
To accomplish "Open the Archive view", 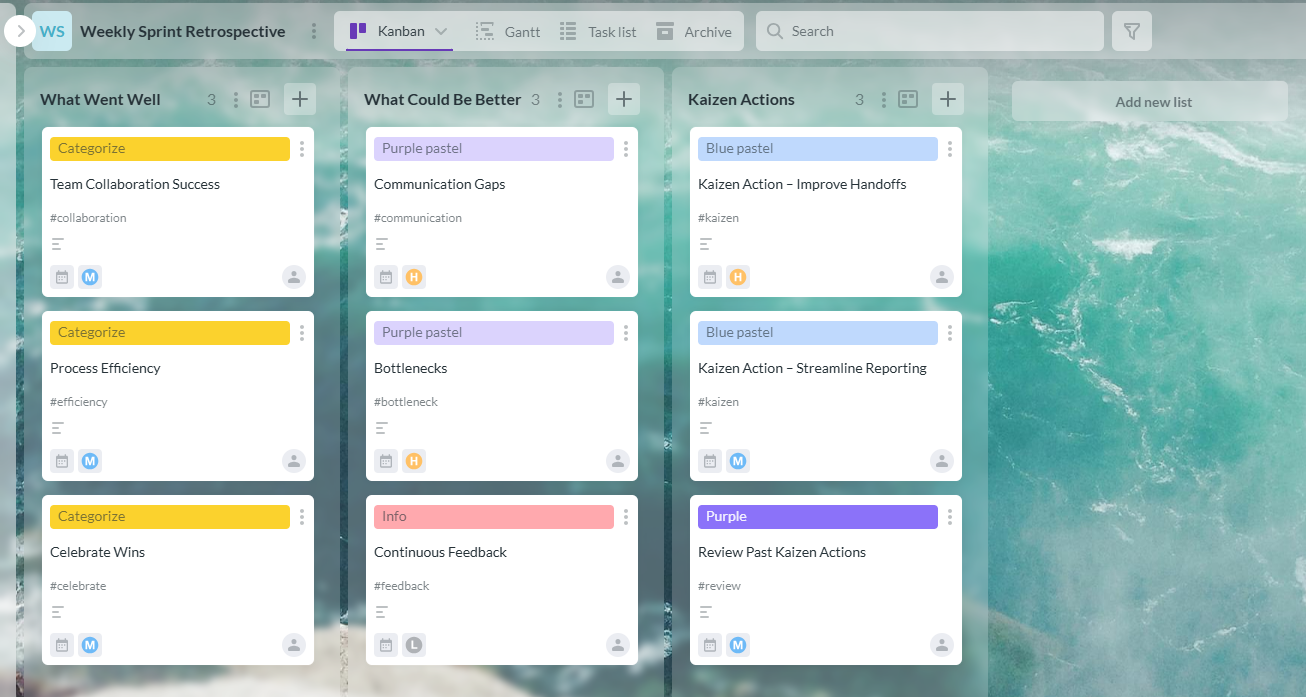I will click(x=694, y=32).
